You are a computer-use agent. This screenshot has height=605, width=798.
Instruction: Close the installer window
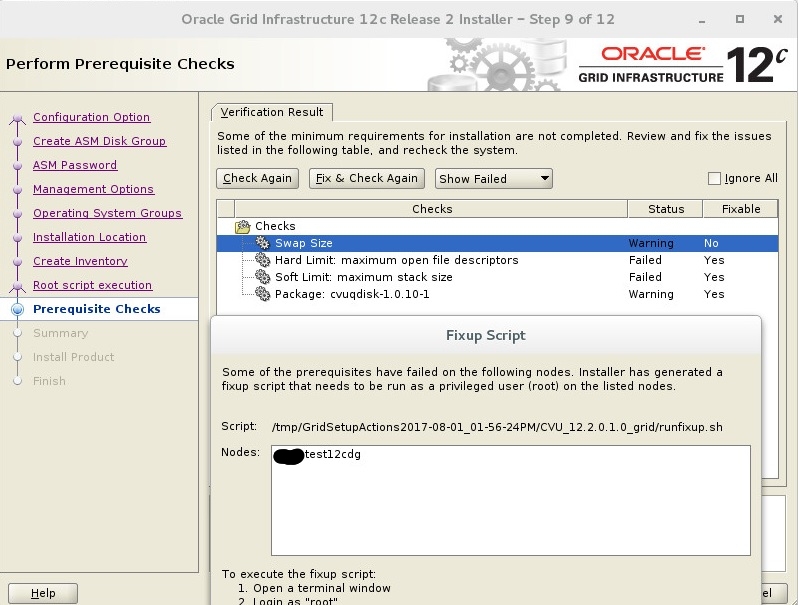tap(778, 19)
